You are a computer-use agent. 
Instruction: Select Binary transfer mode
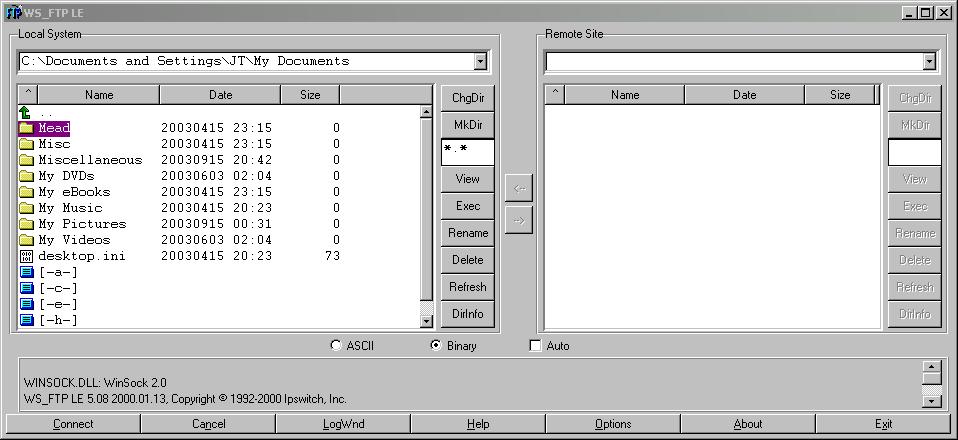pyautogui.click(x=435, y=346)
